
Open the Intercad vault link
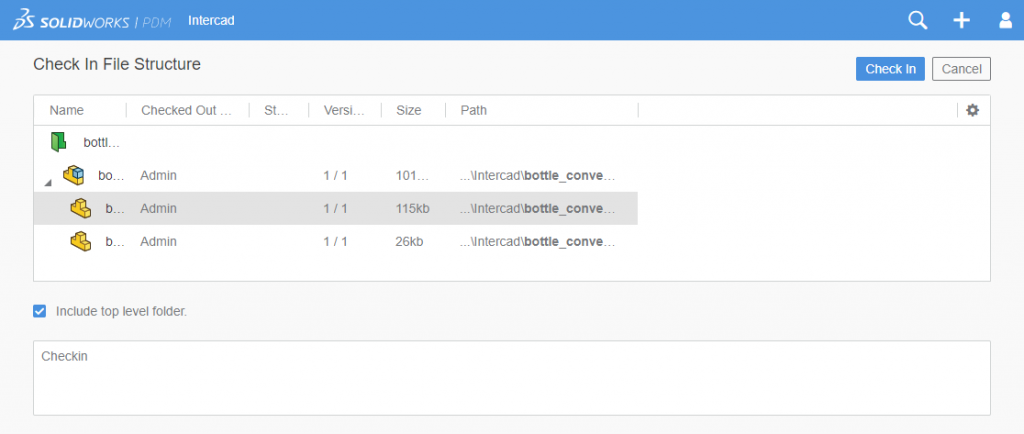211,20
